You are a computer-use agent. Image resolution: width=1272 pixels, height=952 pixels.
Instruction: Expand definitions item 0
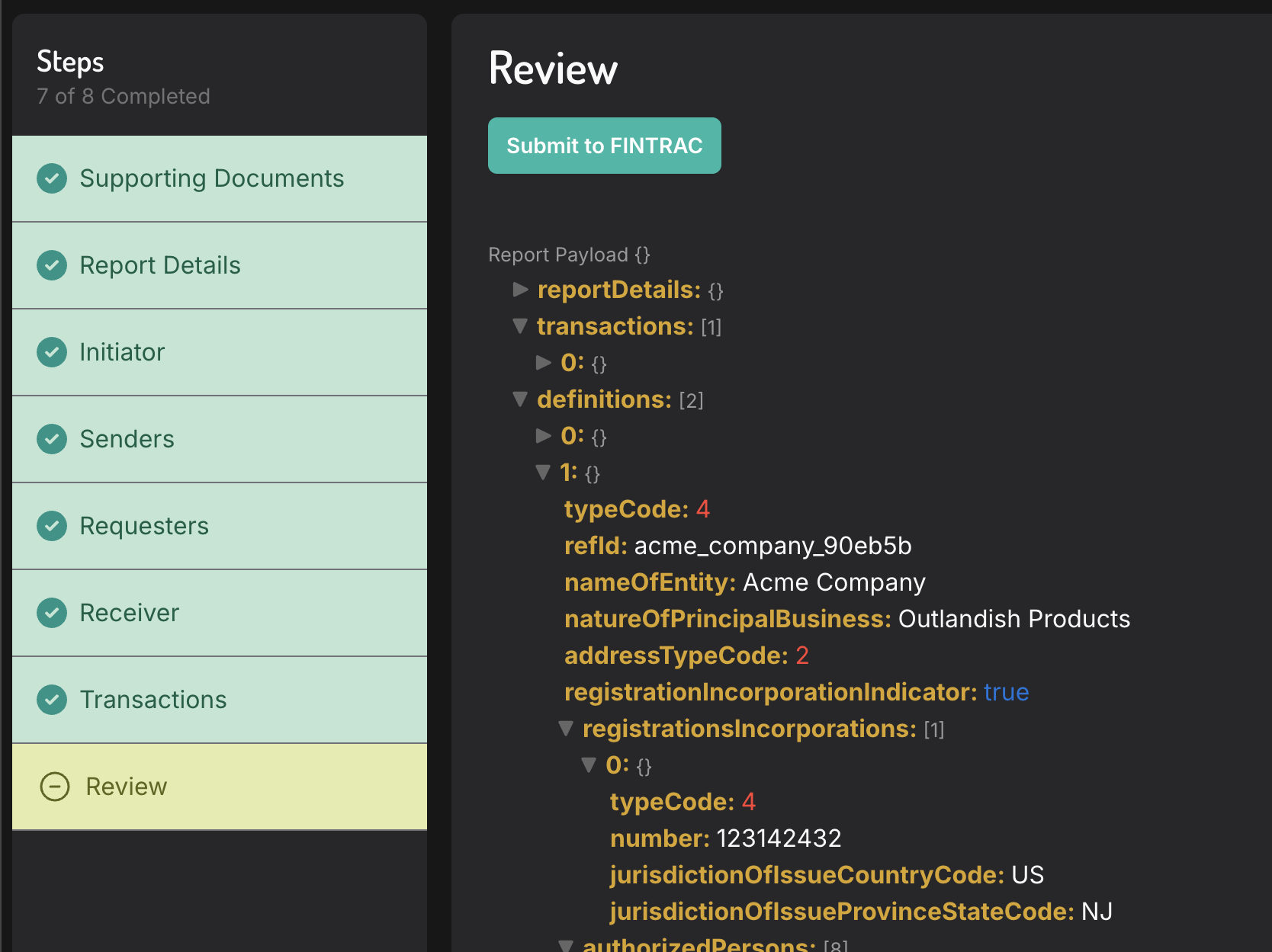pos(544,436)
